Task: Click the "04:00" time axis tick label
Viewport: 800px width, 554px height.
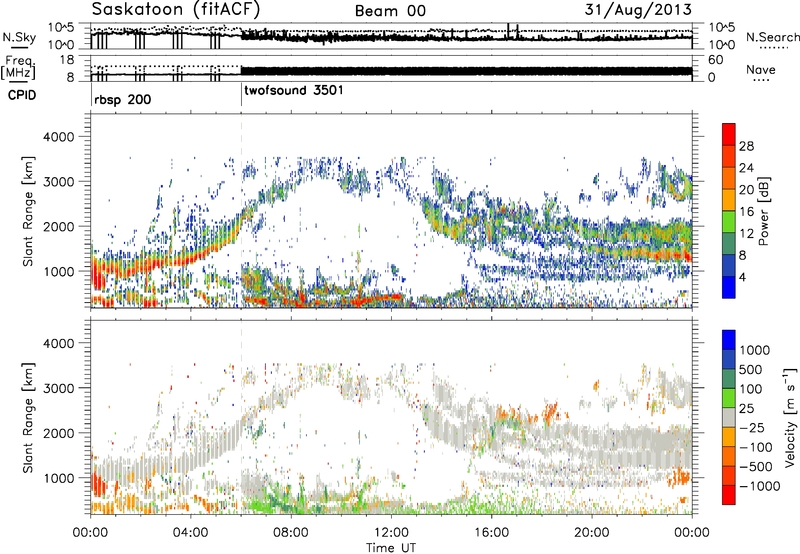Action: tap(191, 532)
